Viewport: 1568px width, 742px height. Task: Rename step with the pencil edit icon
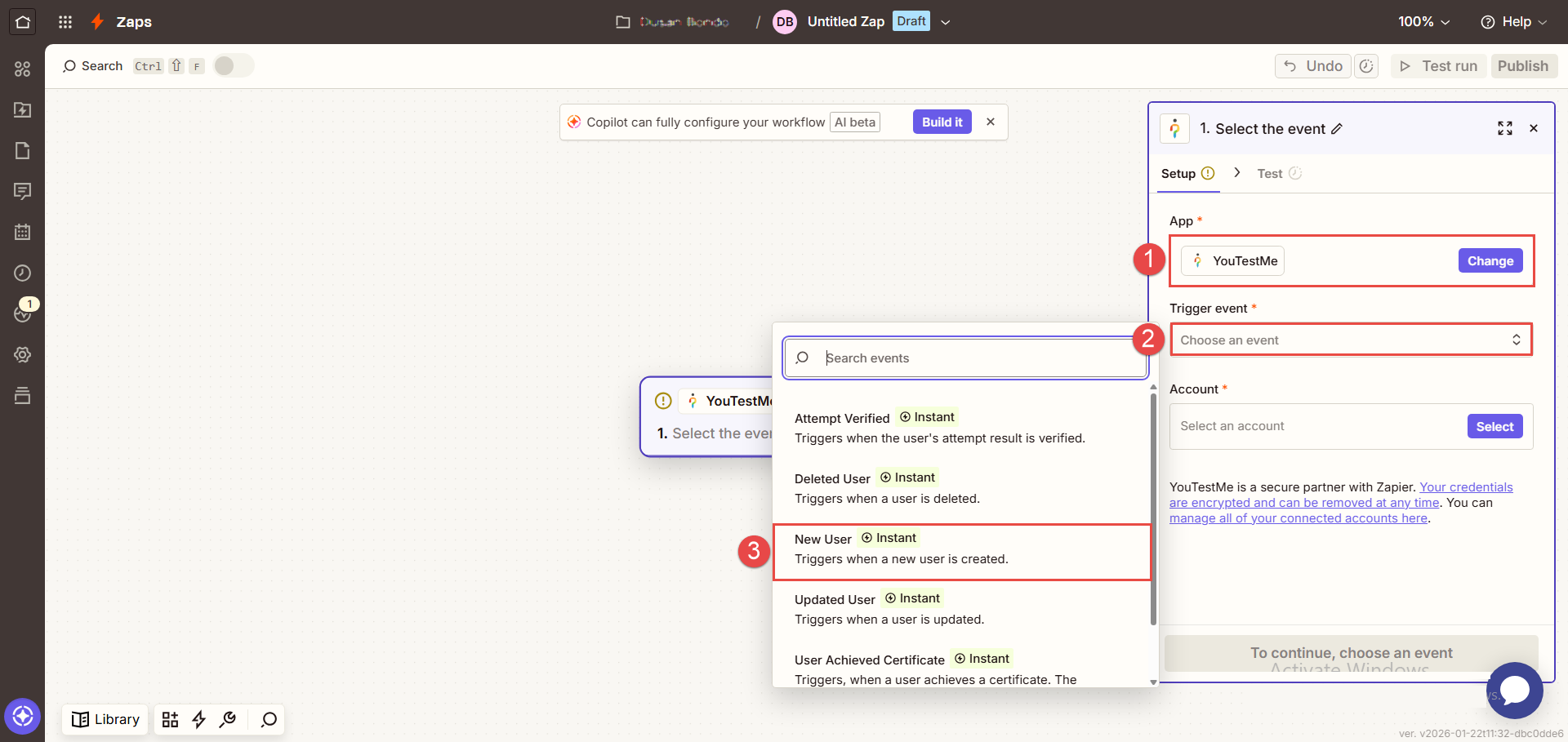[1337, 129]
